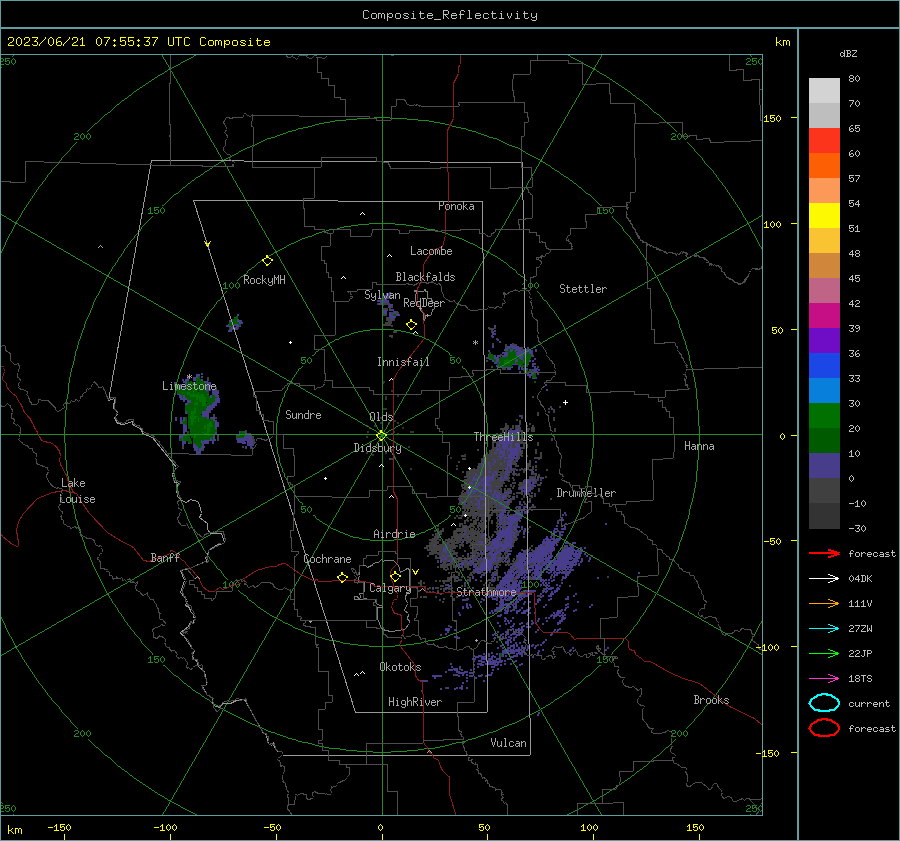Click the magenta 39-42 dBZ swatch
Screen dimensions: 900x841
(824, 316)
